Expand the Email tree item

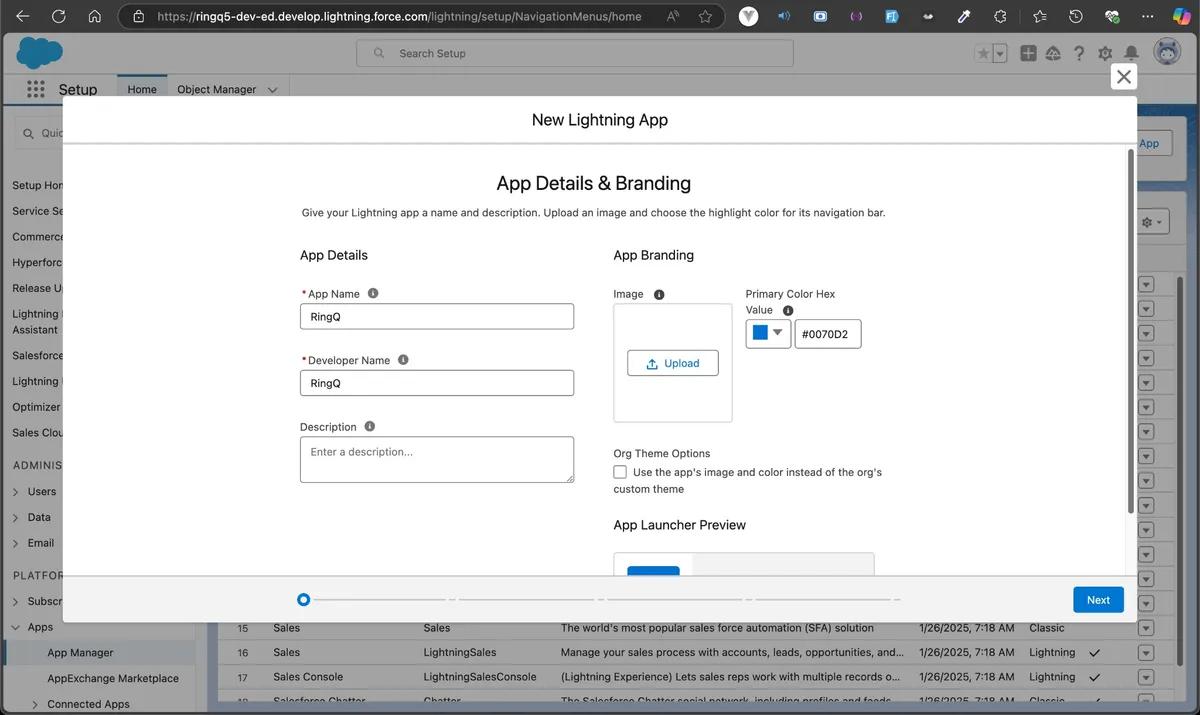16,544
